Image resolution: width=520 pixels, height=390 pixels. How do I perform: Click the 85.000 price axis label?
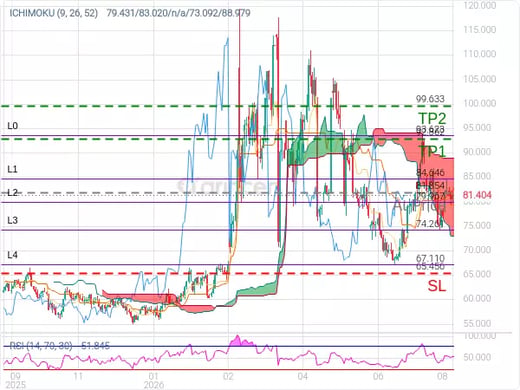click(x=477, y=176)
